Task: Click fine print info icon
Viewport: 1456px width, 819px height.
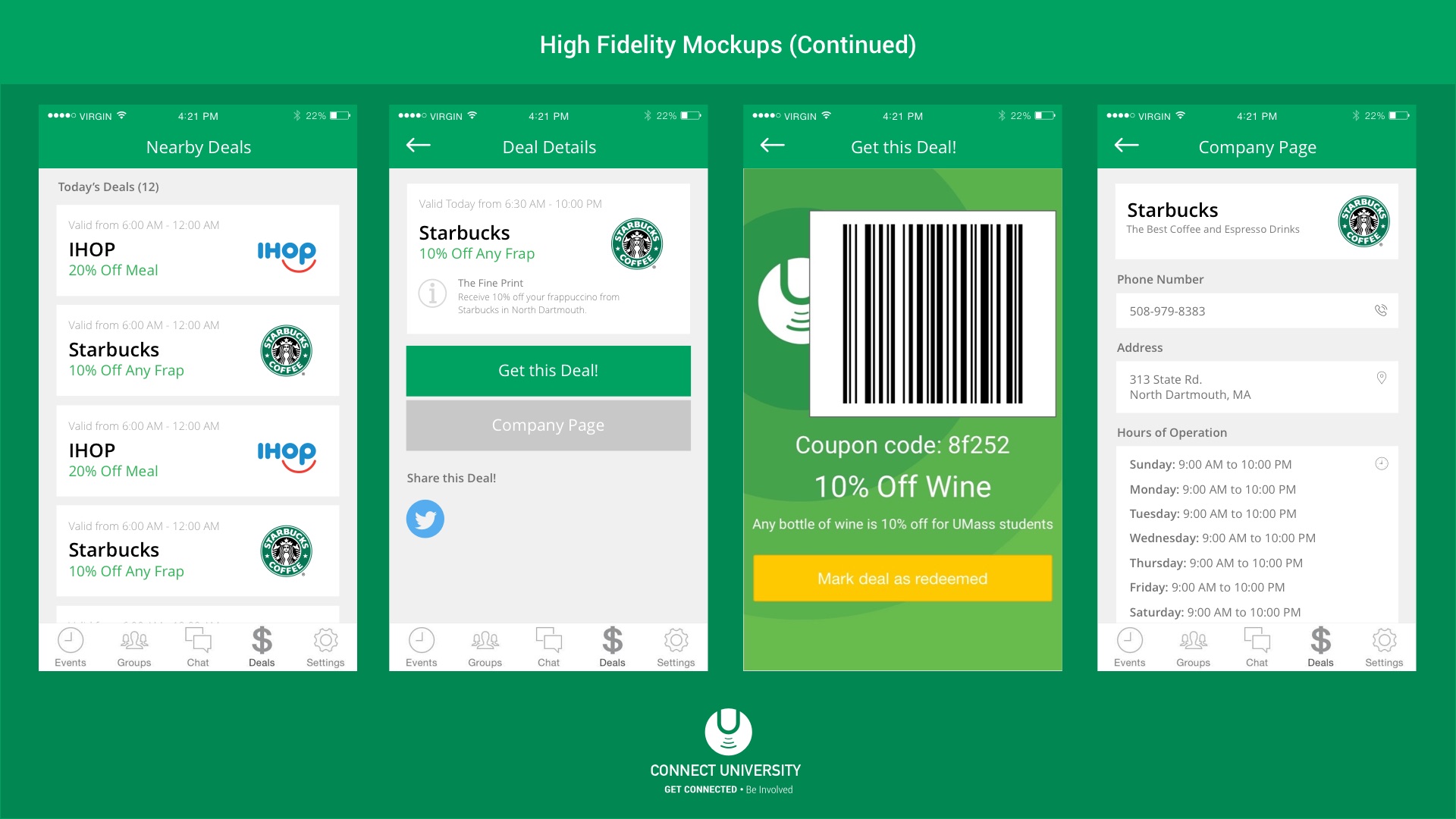Action: coord(432,293)
